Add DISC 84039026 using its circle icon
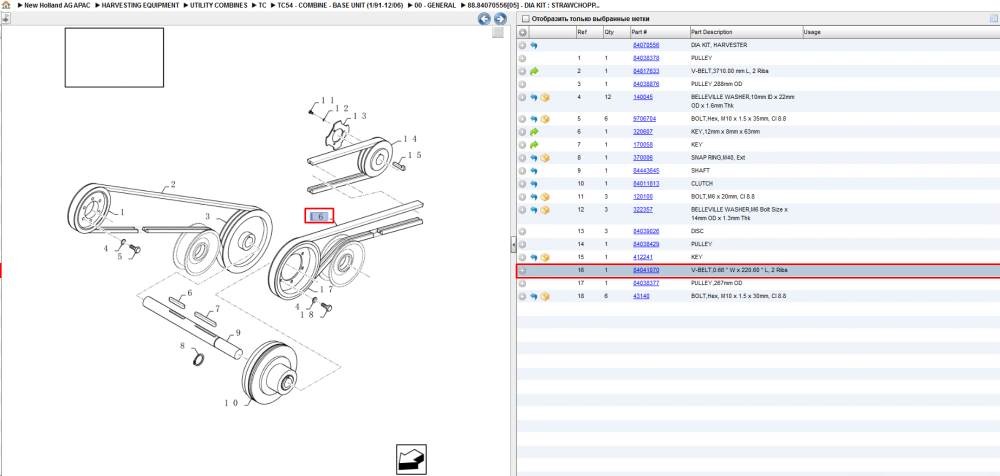Screen dimensions: 1000x476 pos(522,232)
